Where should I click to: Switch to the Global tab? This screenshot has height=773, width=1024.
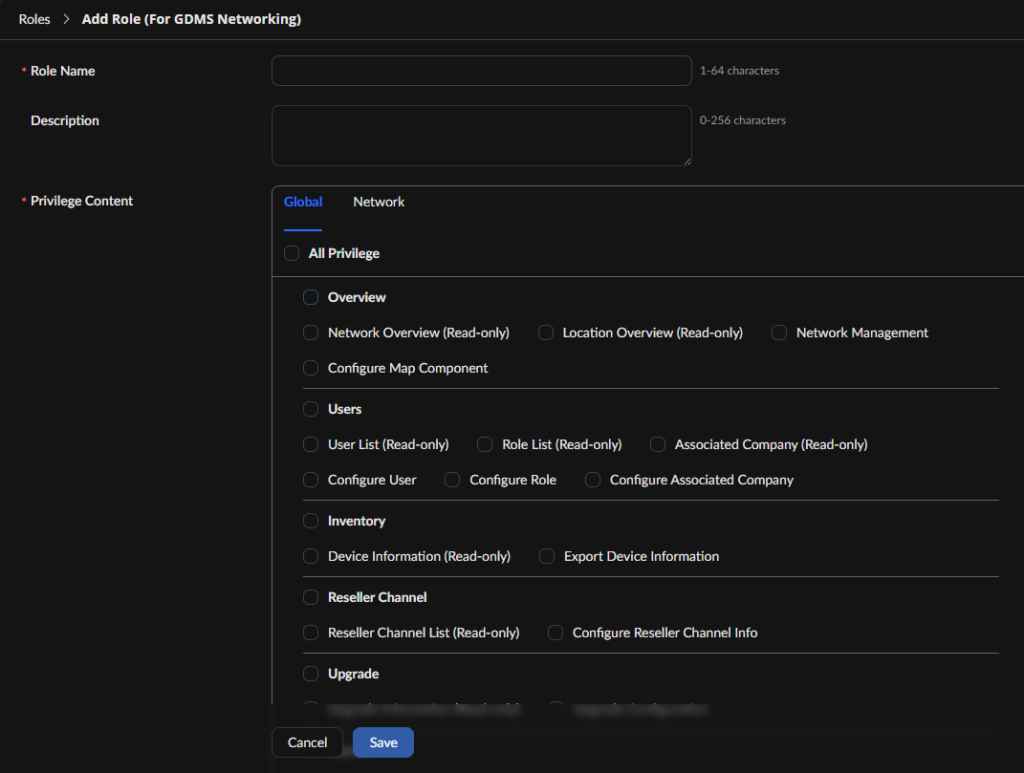[x=303, y=202]
